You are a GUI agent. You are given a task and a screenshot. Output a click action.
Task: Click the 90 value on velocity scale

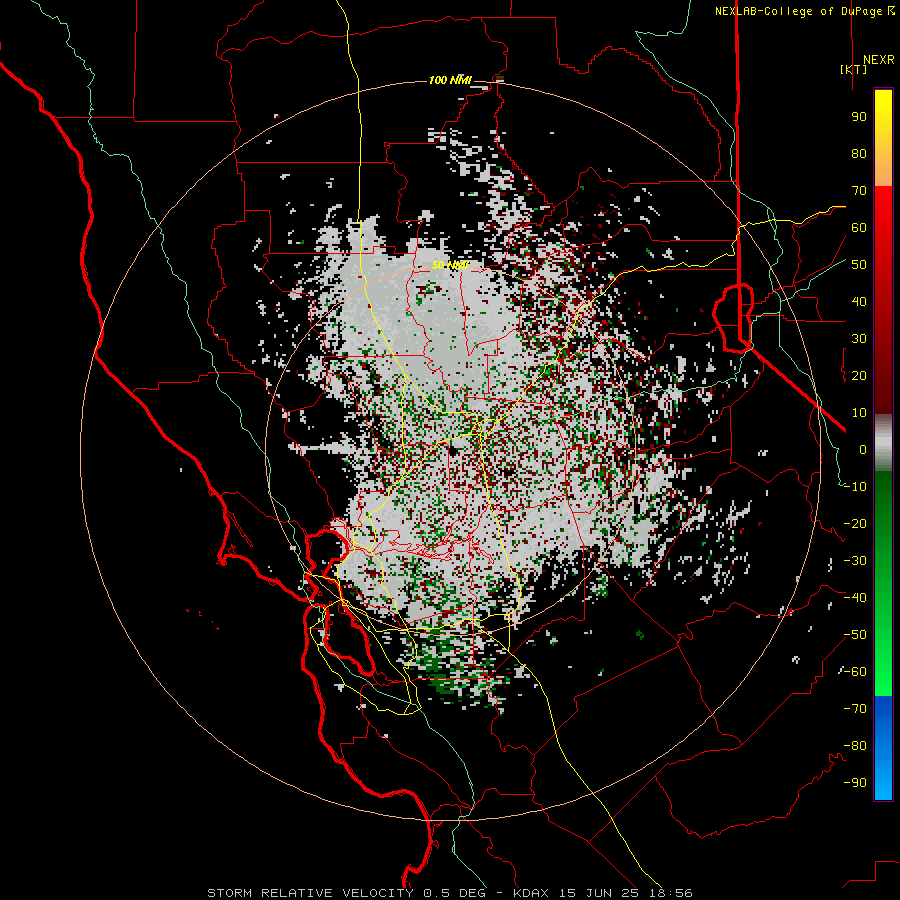coord(859,117)
